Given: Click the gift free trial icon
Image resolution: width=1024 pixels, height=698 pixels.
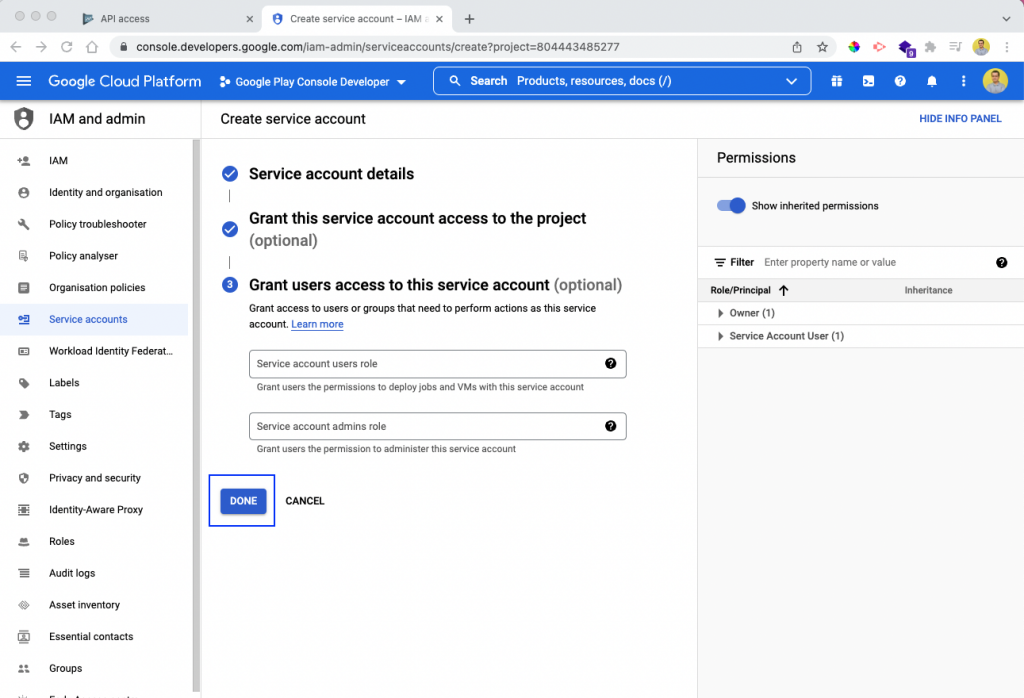Looking at the screenshot, I should (x=837, y=81).
